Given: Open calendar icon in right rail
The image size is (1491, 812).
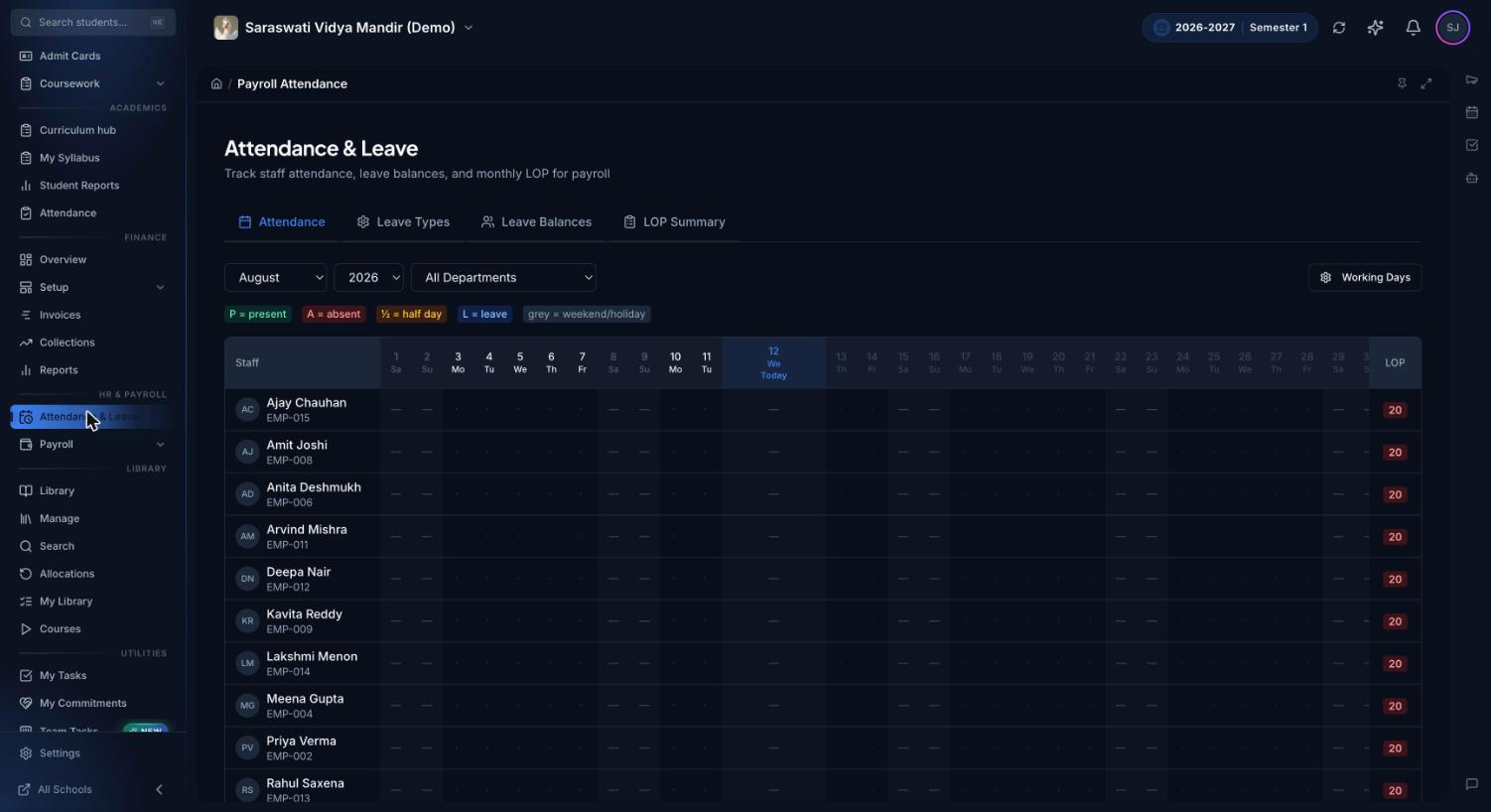Looking at the screenshot, I should pyautogui.click(x=1472, y=112).
